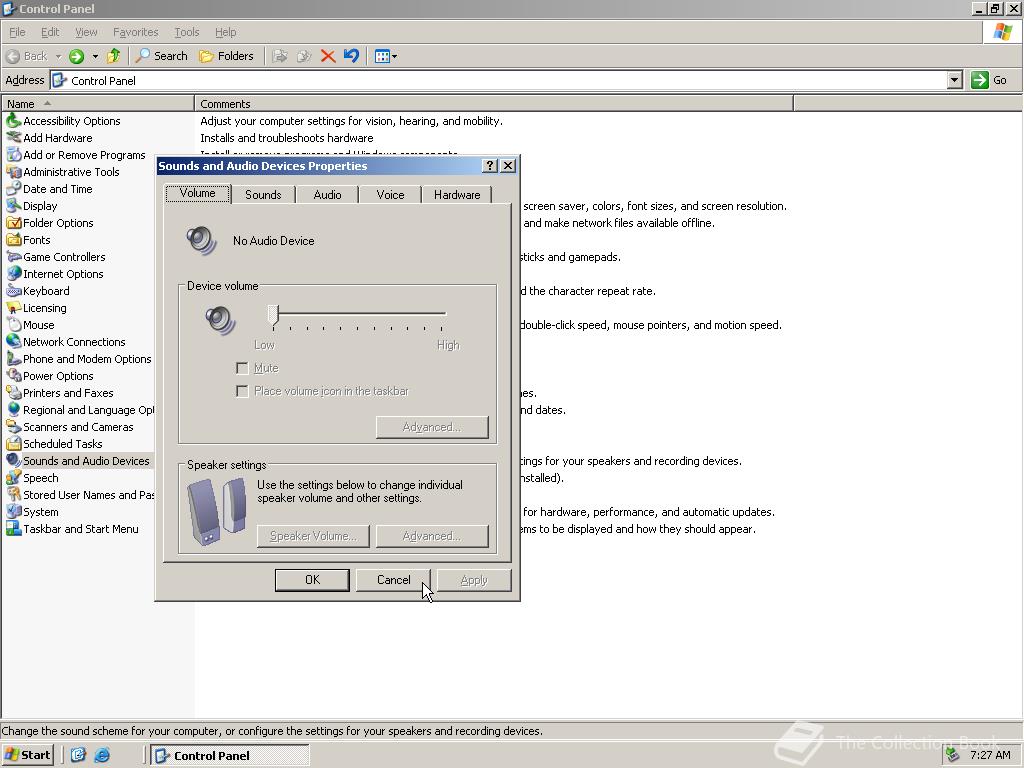
Task: Sort by the Comments column header
Action: click(x=494, y=104)
